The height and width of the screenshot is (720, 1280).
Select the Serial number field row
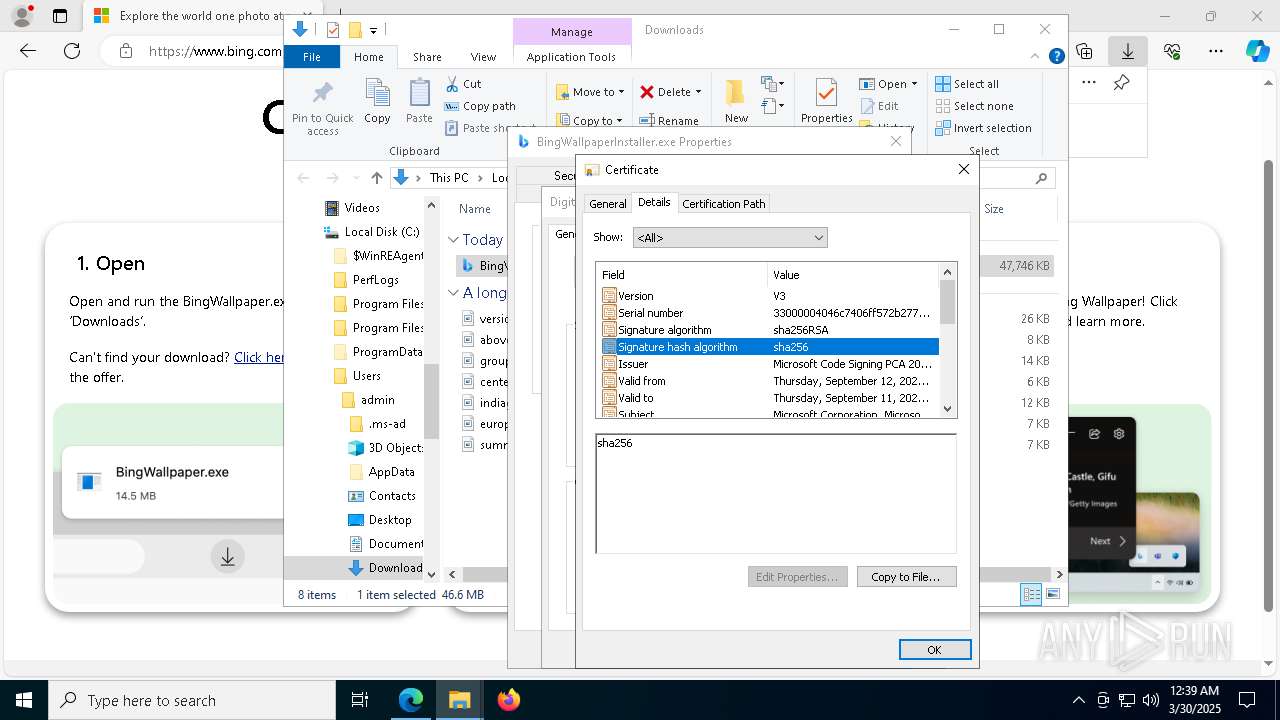(767, 313)
